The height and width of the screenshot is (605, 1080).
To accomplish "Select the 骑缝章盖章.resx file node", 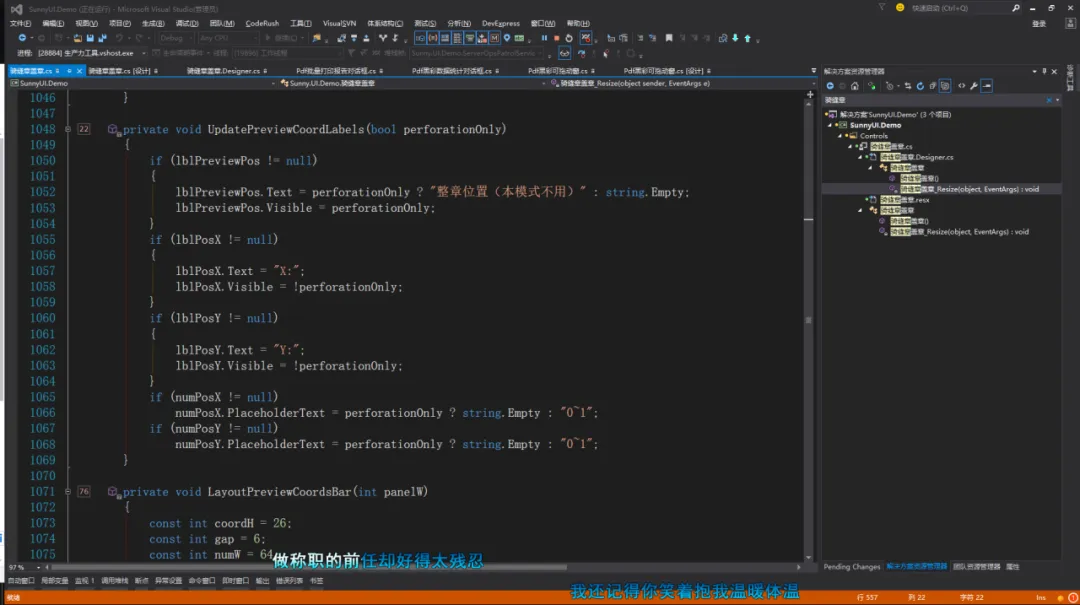I will [x=903, y=200].
